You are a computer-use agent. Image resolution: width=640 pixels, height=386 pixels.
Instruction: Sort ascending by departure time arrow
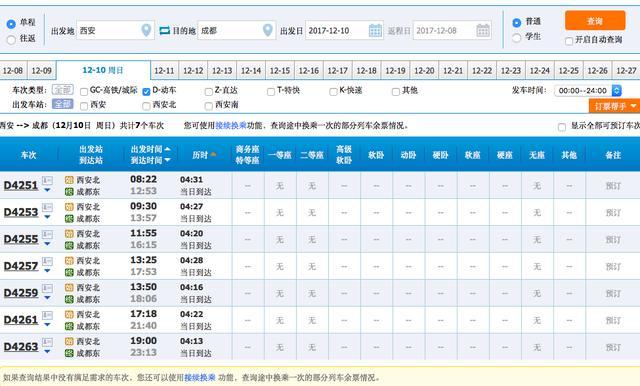[167, 149]
